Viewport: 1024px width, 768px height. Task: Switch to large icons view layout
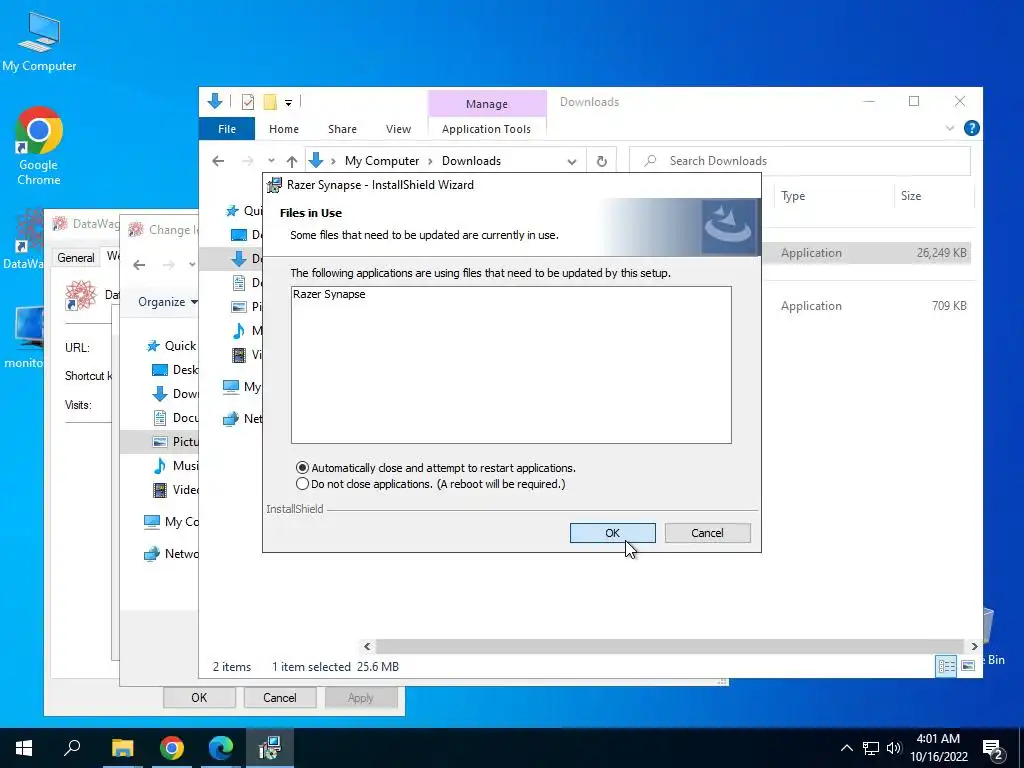pyautogui.click(x=968, y=666)
